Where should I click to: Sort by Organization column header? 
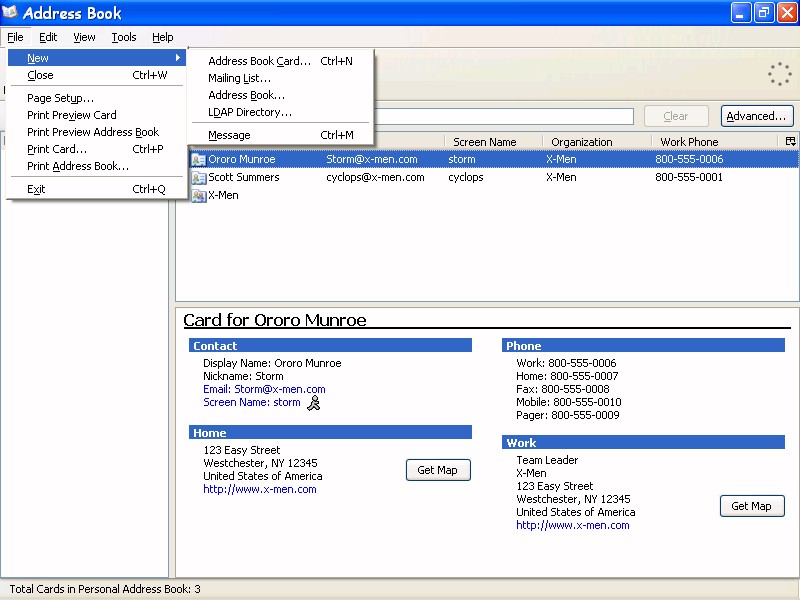(596, 142)
